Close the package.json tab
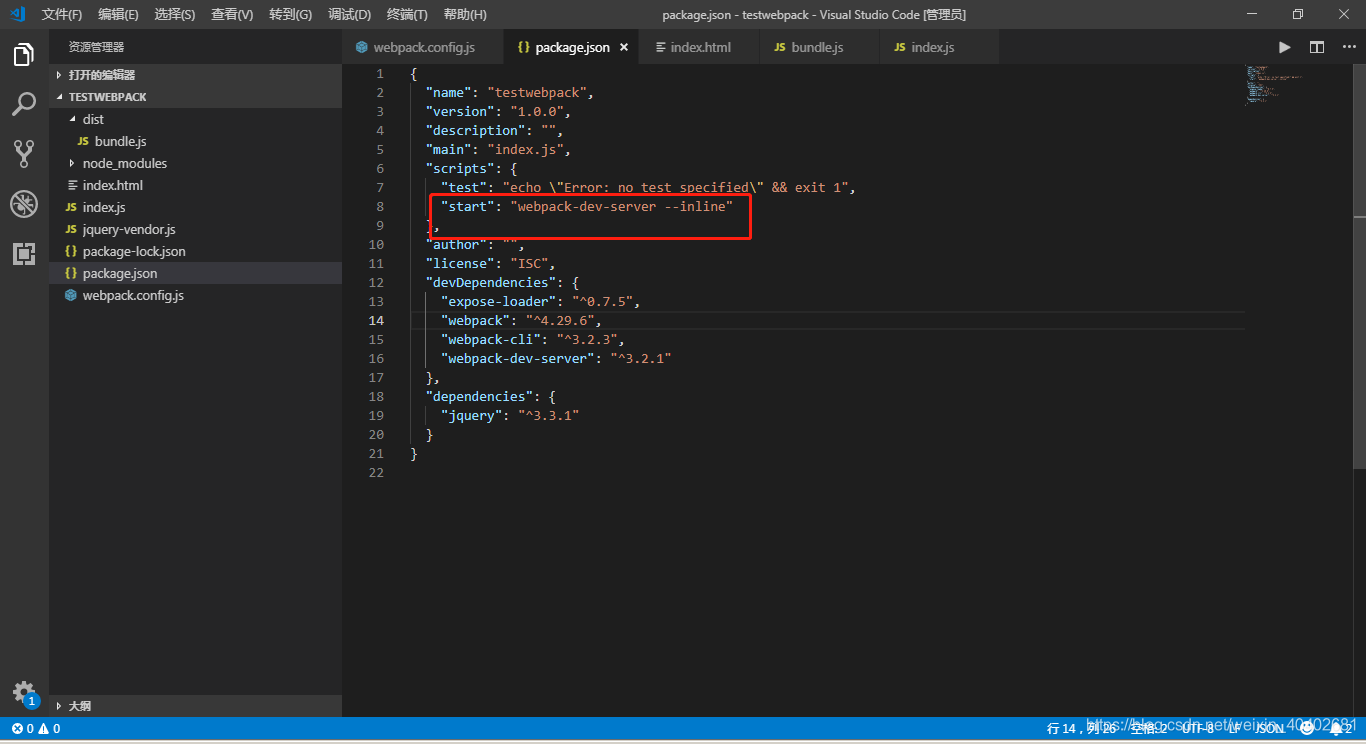Image resolution: width=1366 pixels, height=744 pixels. tap(624, 48)
